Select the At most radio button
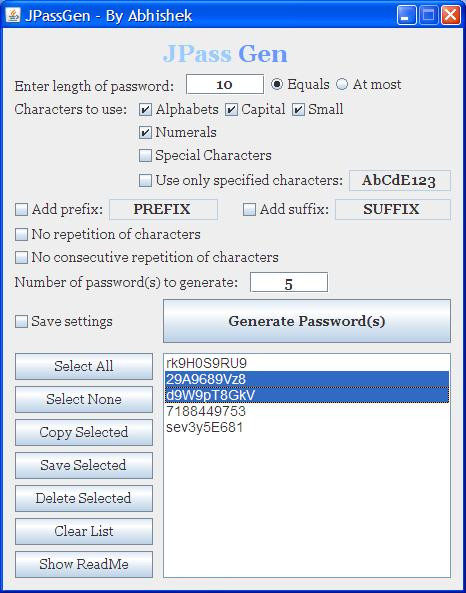 (342, 84)
